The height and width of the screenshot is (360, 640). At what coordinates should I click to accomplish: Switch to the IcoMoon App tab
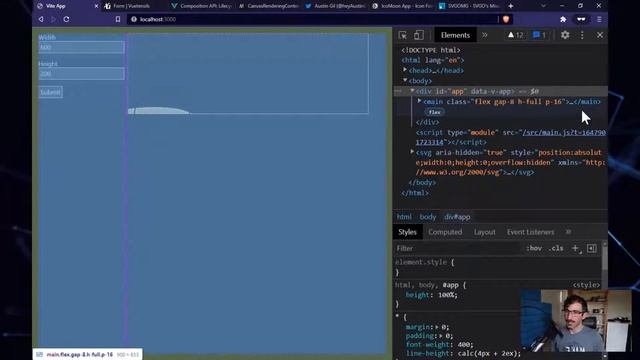pos(402,6)
